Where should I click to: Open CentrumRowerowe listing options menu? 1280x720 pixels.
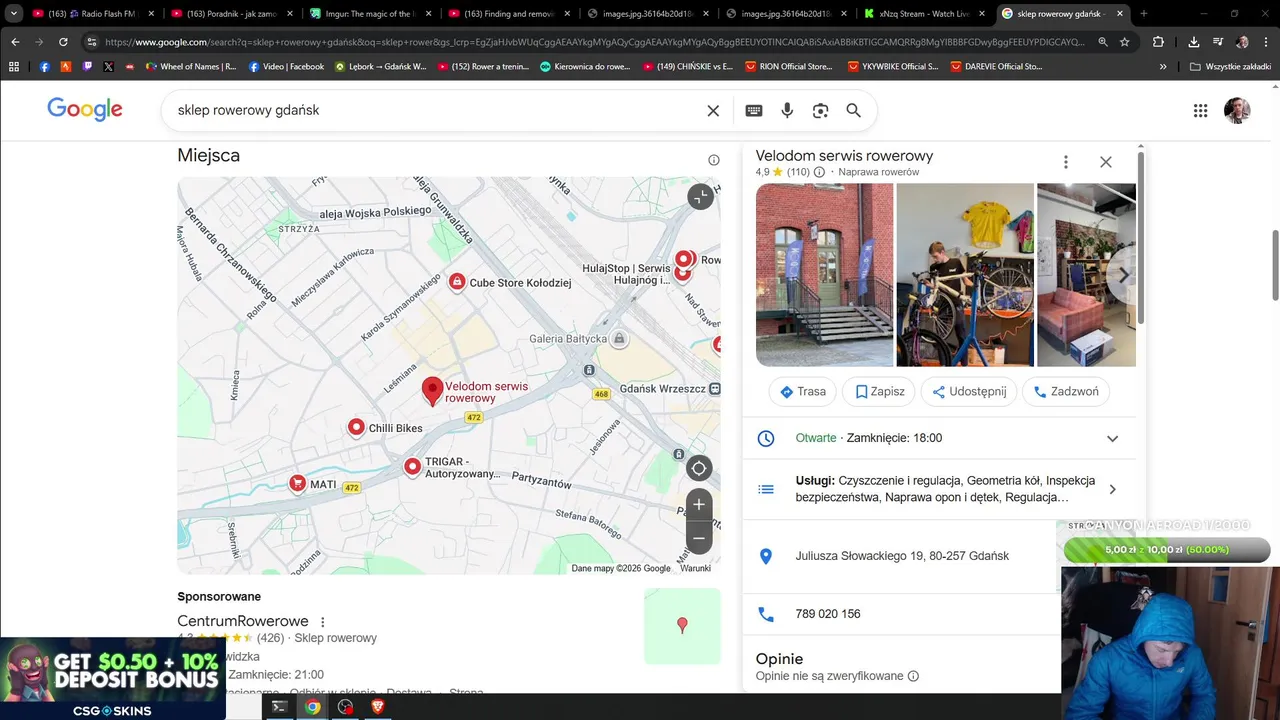323,622
